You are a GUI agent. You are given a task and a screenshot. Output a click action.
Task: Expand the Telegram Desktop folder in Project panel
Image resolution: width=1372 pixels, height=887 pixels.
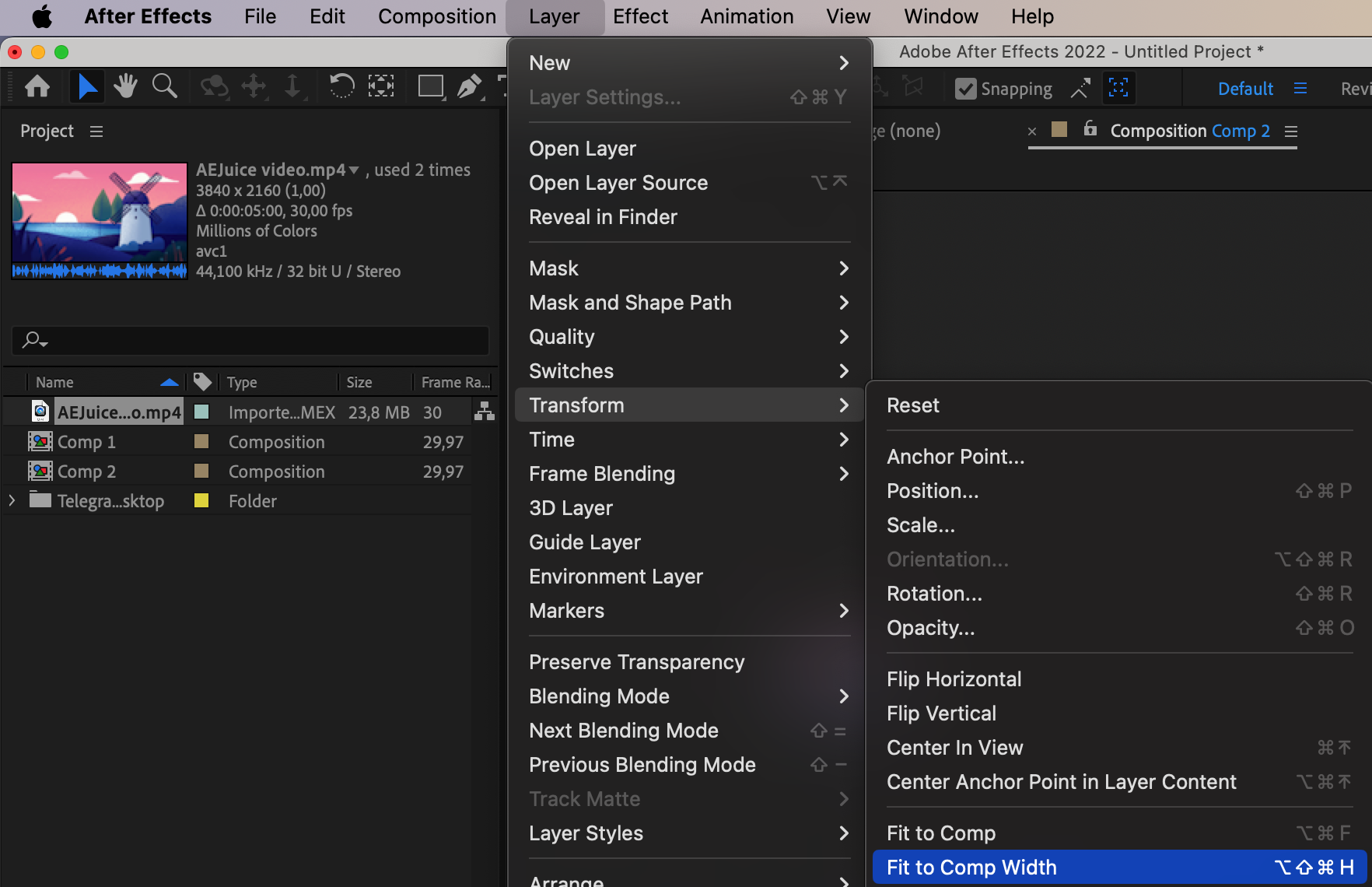12,500
